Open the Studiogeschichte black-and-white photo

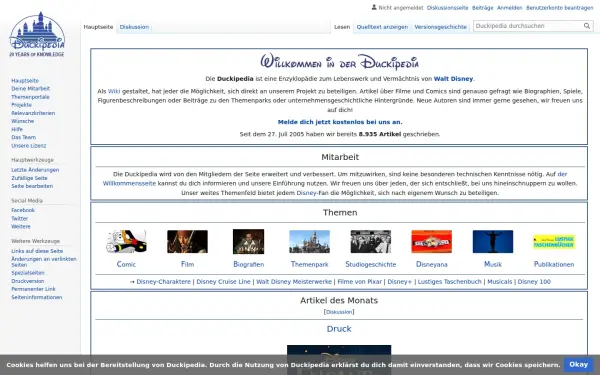coord(370,241)
